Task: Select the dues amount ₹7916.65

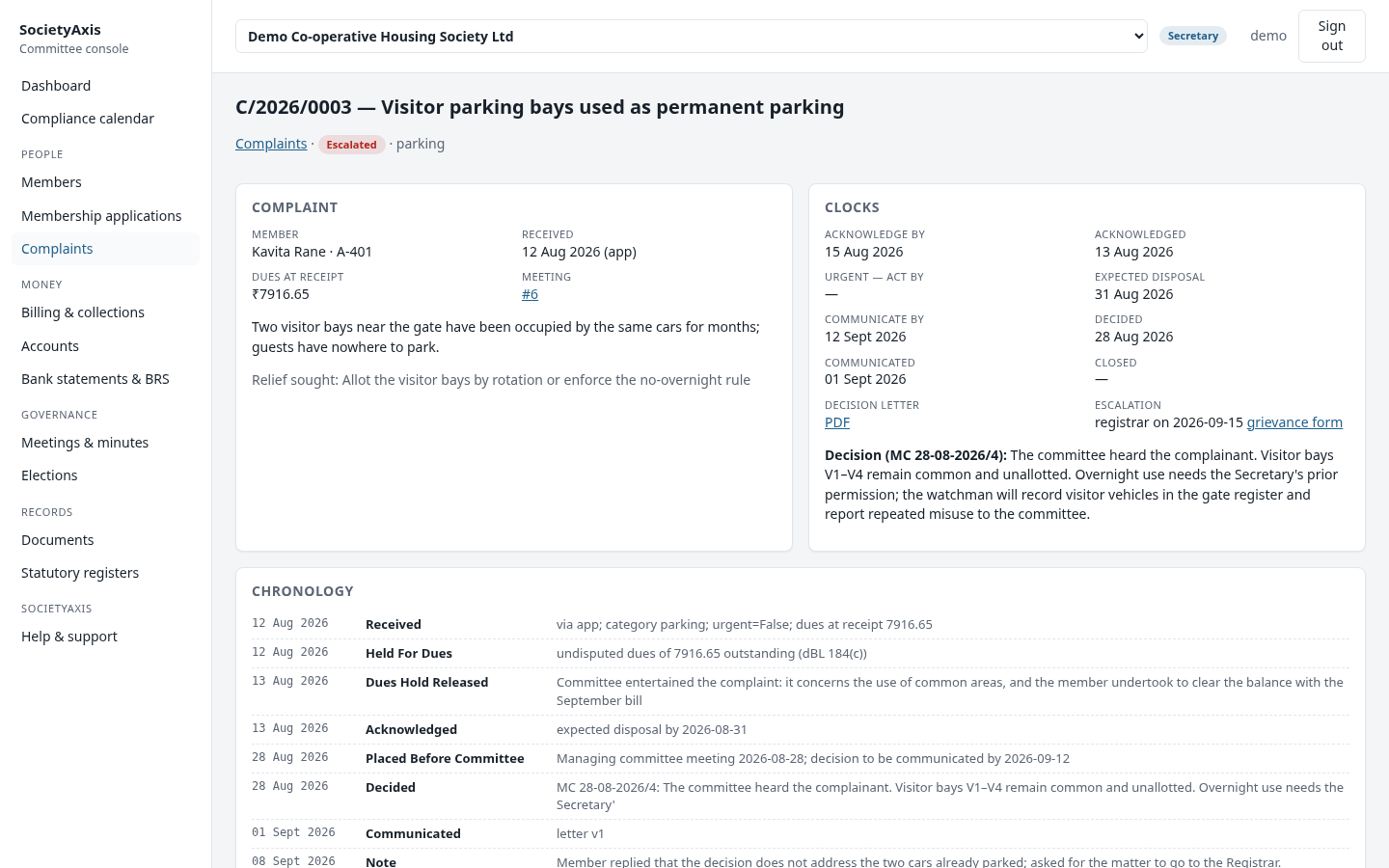Action: (281, 294)
